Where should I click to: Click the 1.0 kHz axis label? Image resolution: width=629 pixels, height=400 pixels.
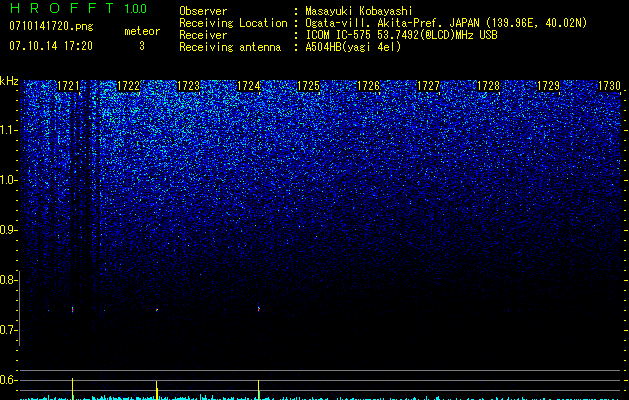coord(8,180)
